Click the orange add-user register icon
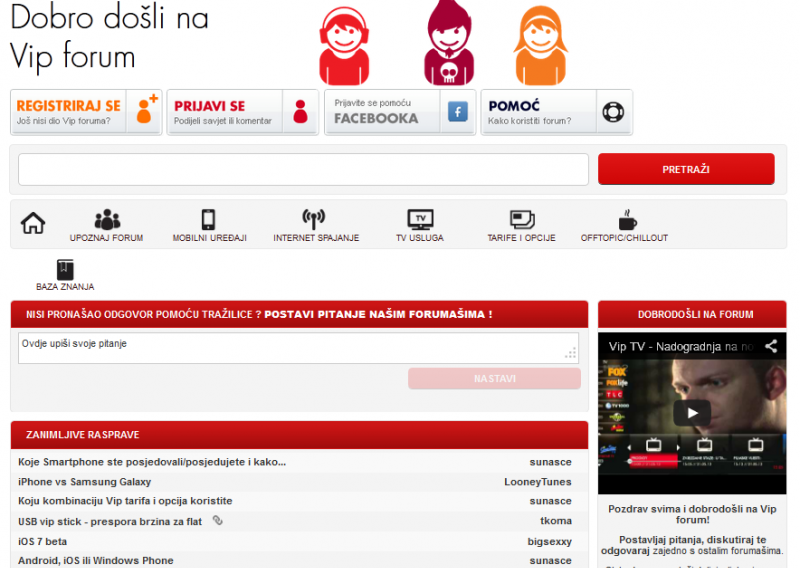The image size is (800, 568). coord(146,109)
